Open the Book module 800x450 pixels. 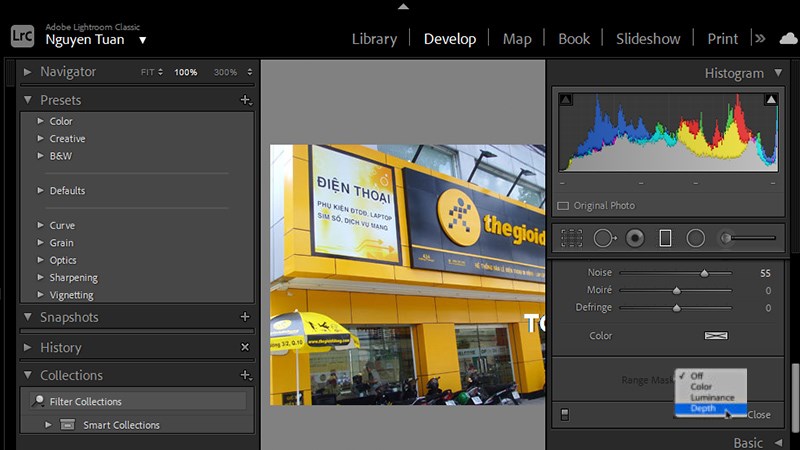click(574, 39)
